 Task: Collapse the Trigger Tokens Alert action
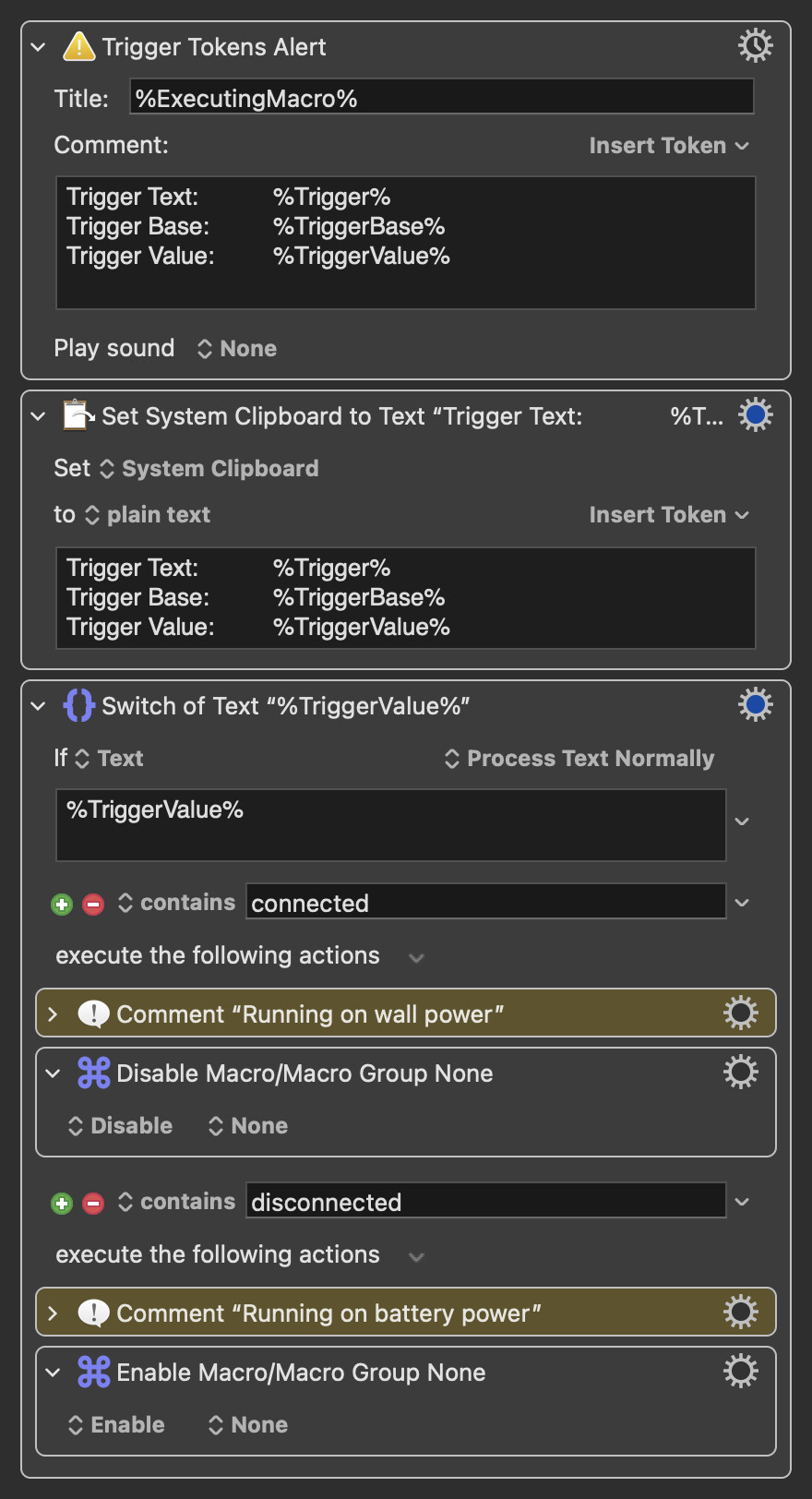(x=38, y=46)
